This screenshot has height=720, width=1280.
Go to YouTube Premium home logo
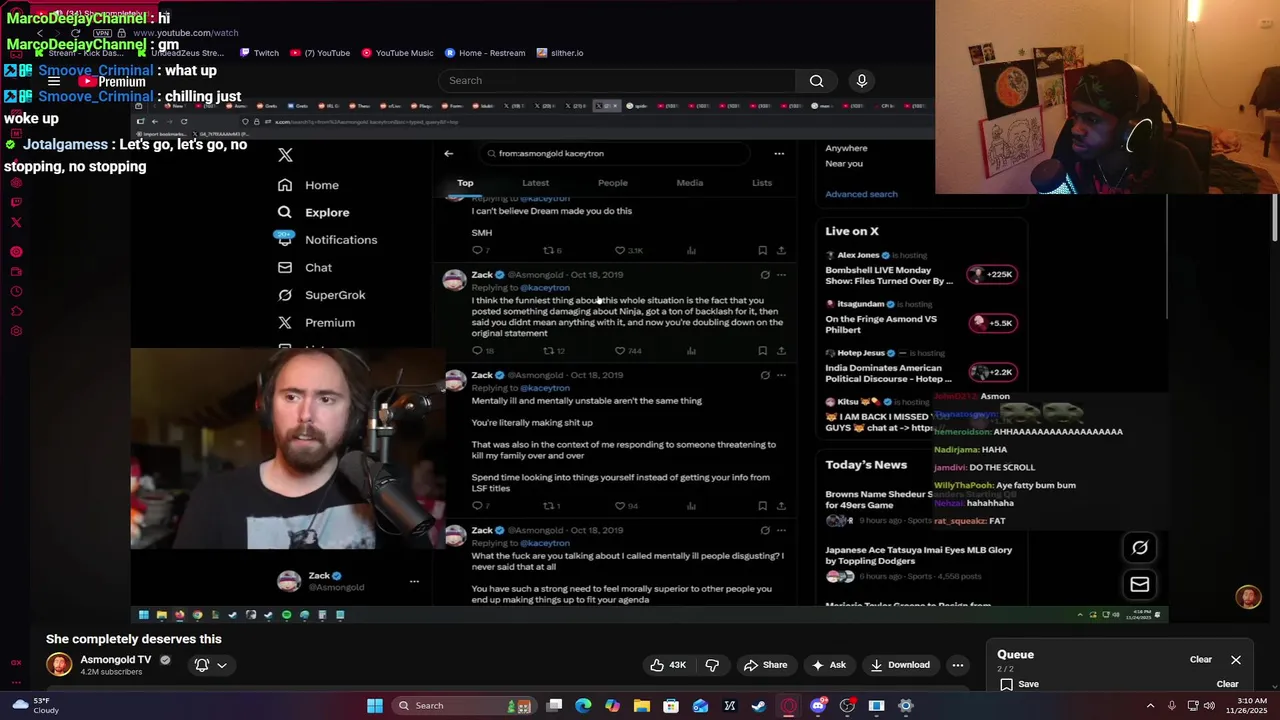point(112,81)
